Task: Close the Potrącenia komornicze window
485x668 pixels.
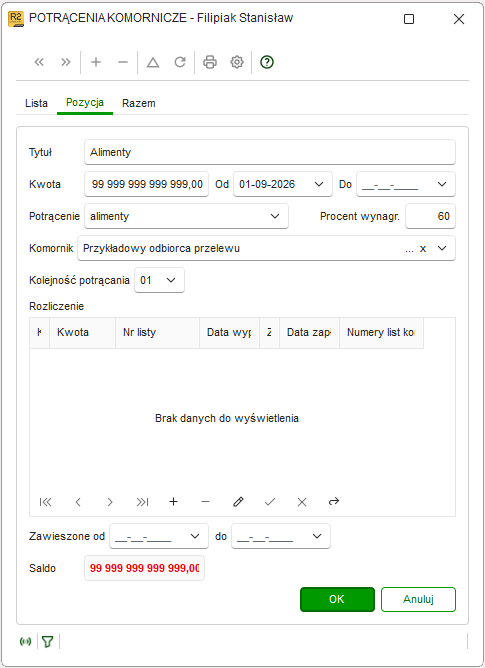Action: coord(459,19)
